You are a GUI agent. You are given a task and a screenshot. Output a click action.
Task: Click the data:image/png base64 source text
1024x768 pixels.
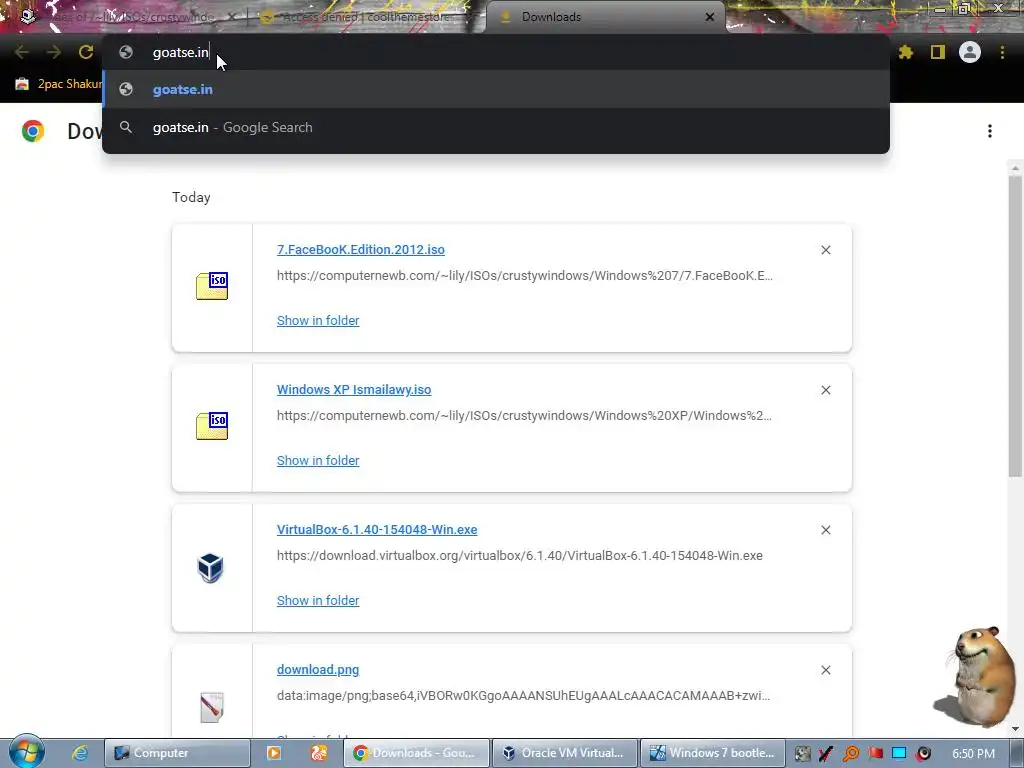point(523,696)
